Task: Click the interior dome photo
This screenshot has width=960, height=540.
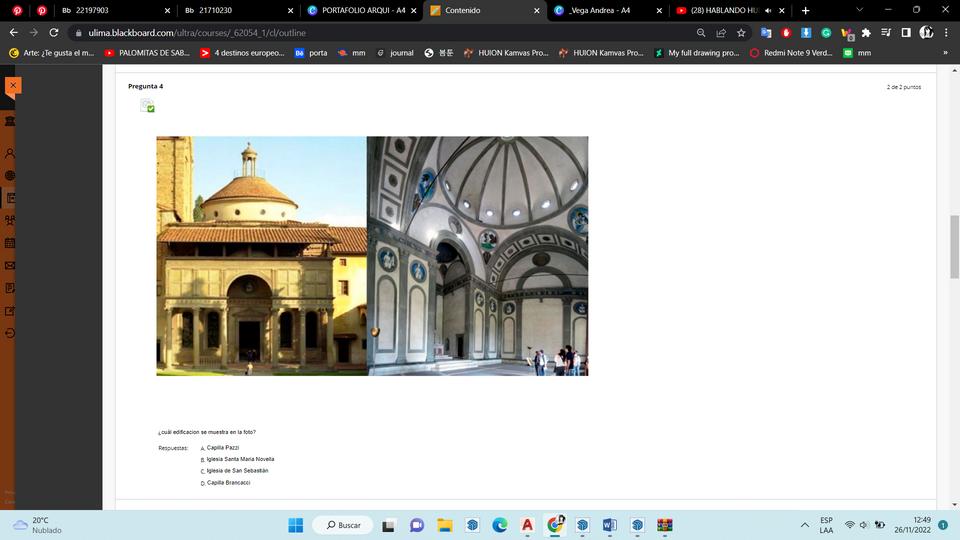Action: (478, 256)
